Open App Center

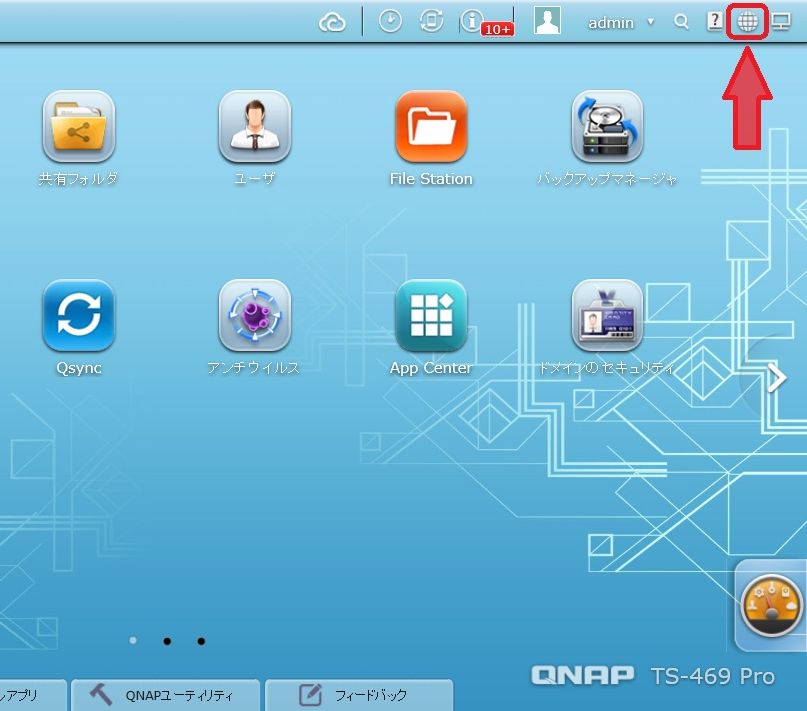coord(431,316)
